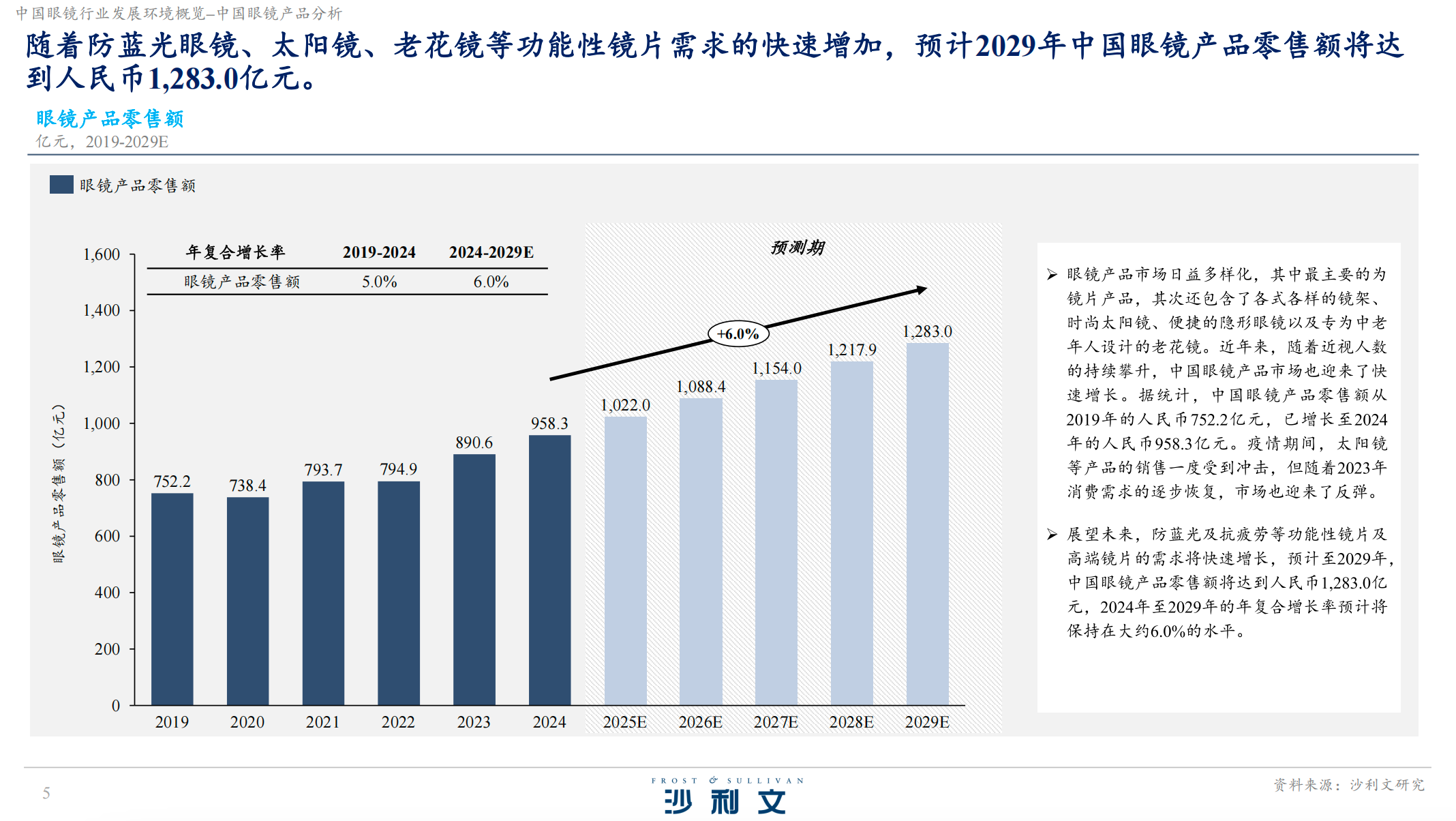Select the 2024 bar labeled 958.3
Screen dimensions: 1456x821
click(549, 569)
